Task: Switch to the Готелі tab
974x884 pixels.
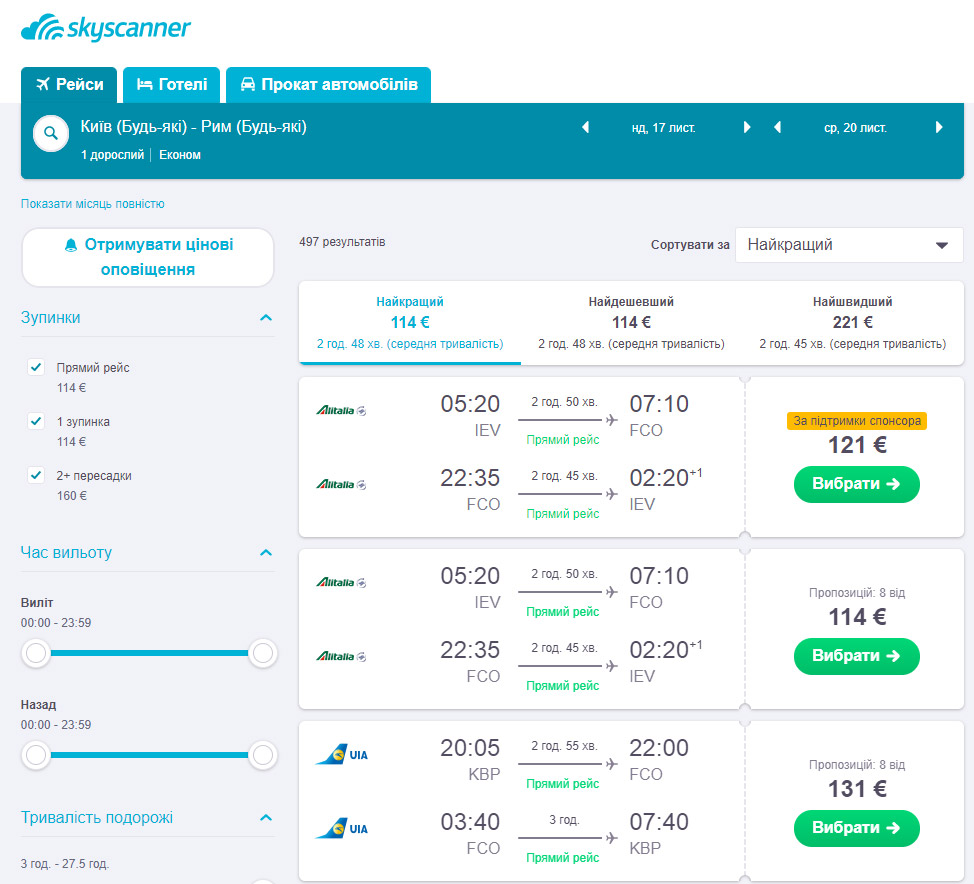Action: point(171,84)
